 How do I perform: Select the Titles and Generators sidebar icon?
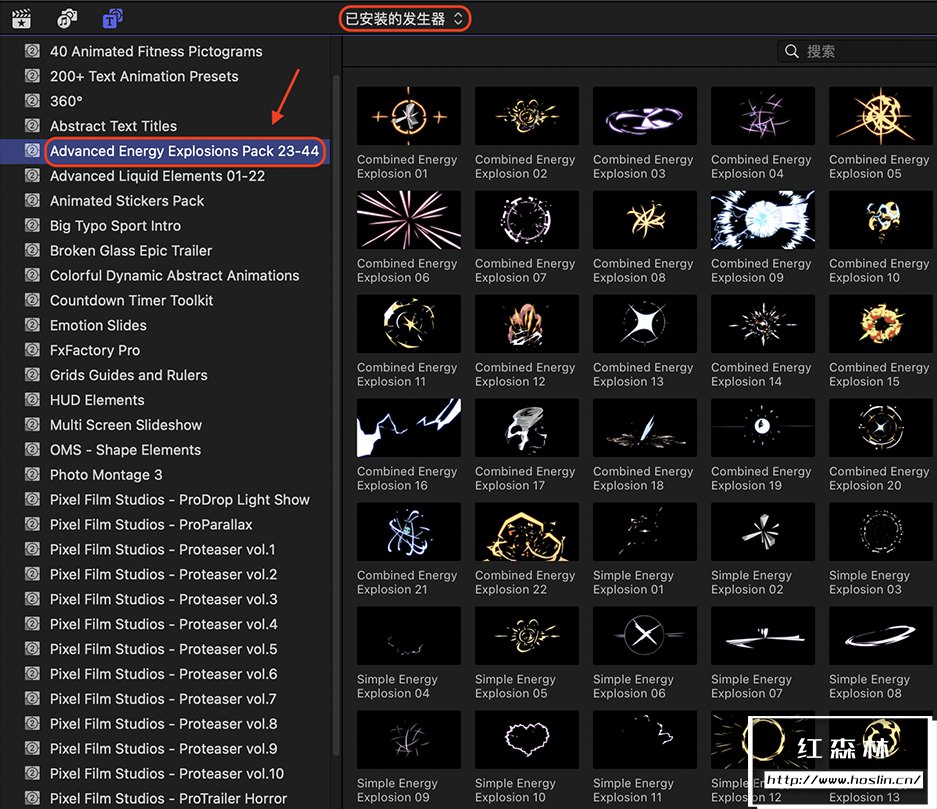112,19
